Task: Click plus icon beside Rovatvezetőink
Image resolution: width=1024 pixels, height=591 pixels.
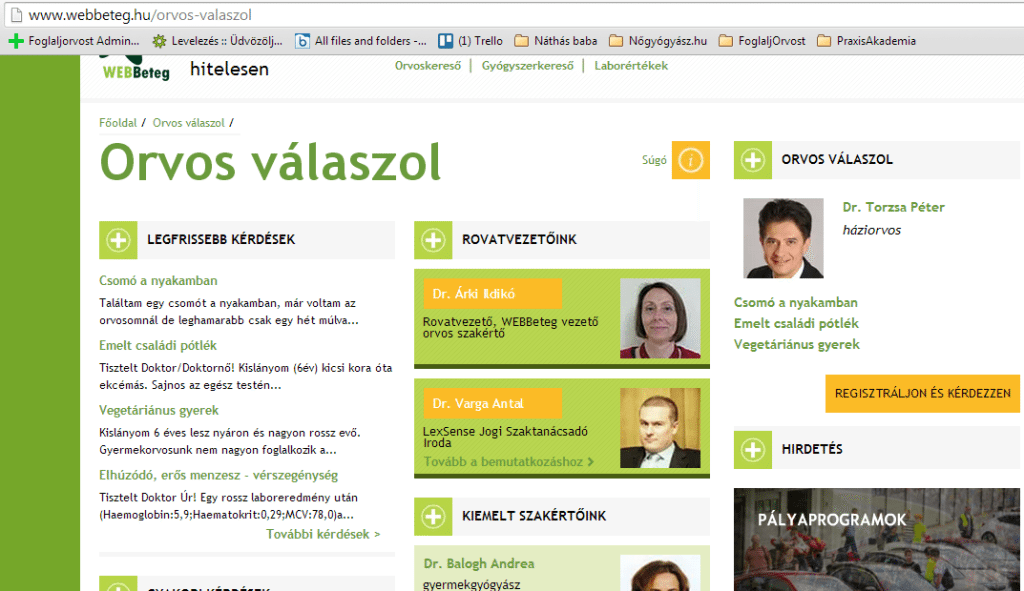Action: (x=433, y=240)
